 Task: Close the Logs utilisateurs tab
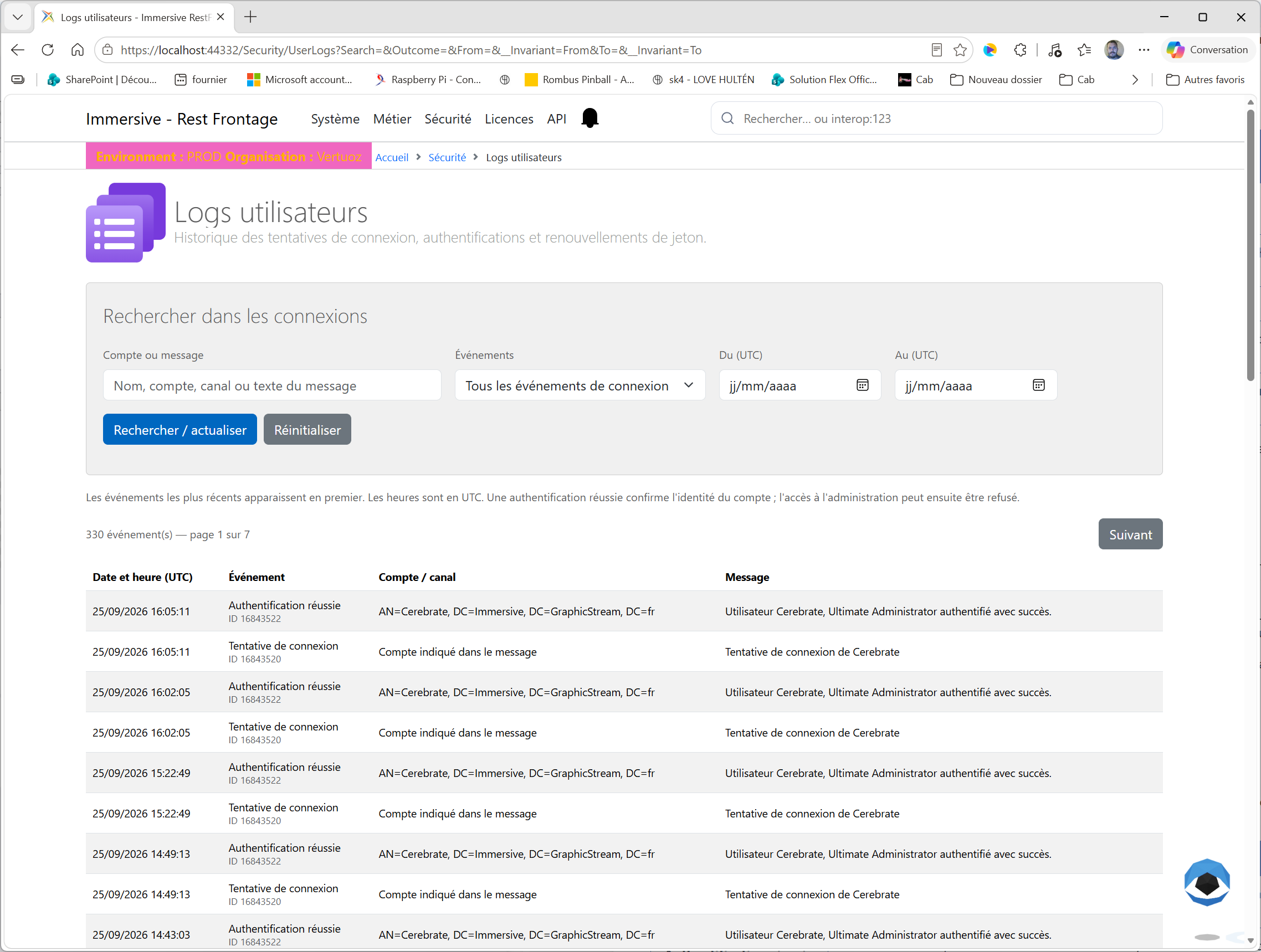221,17
